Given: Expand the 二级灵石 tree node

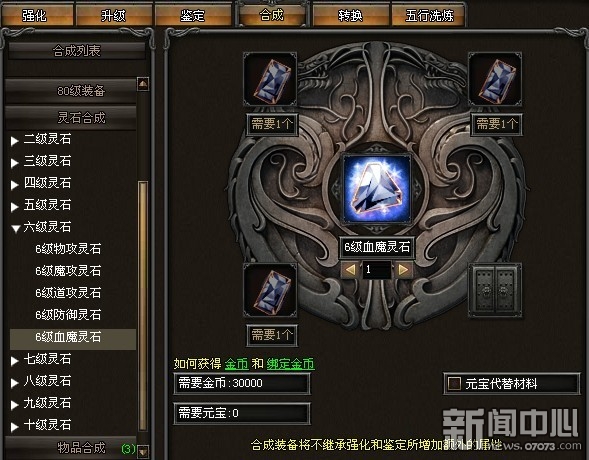Looking at the screenshot, I should click(x=14, y=141).
